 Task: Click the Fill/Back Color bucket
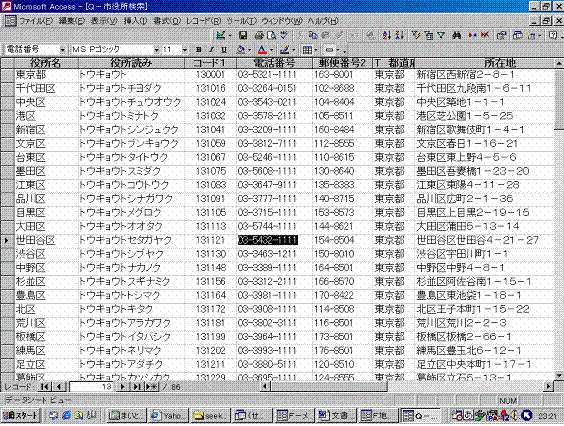[241, 50]
